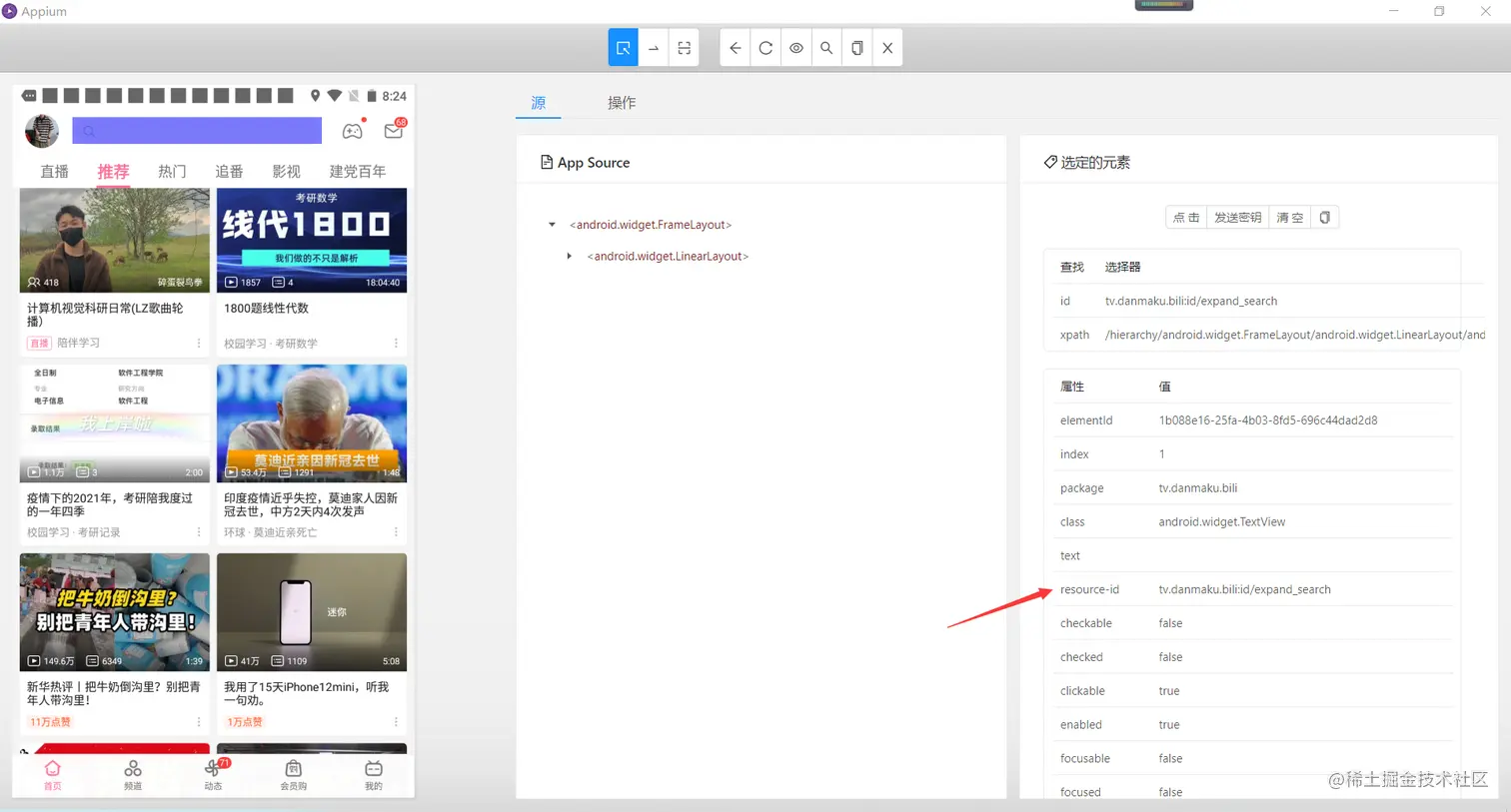Select android.widget.FrameLayout tree node
This screenshot has width=1511, height=812.
pyautogui.click(x=651, y=225)
